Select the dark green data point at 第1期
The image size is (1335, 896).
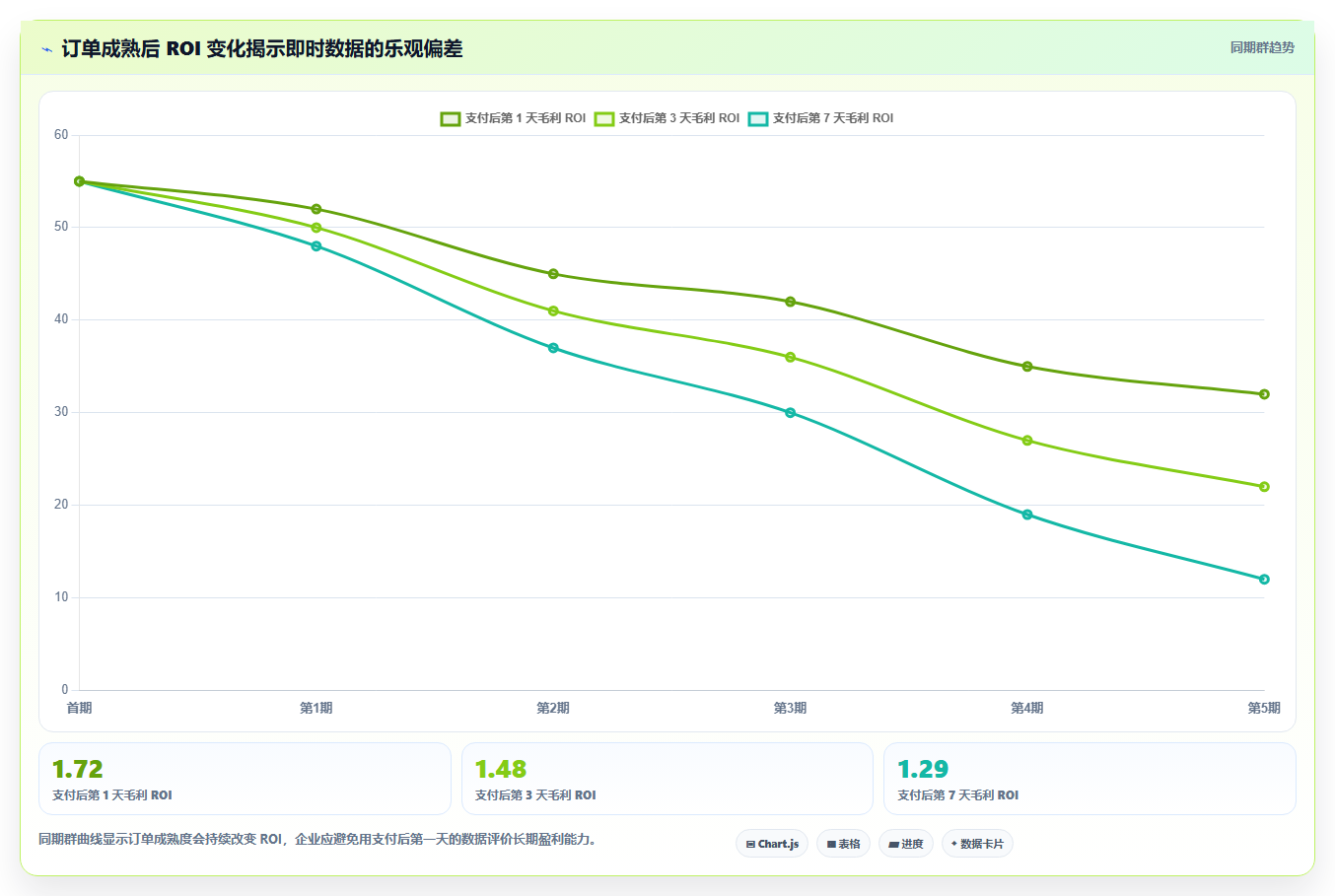point(316,209)
